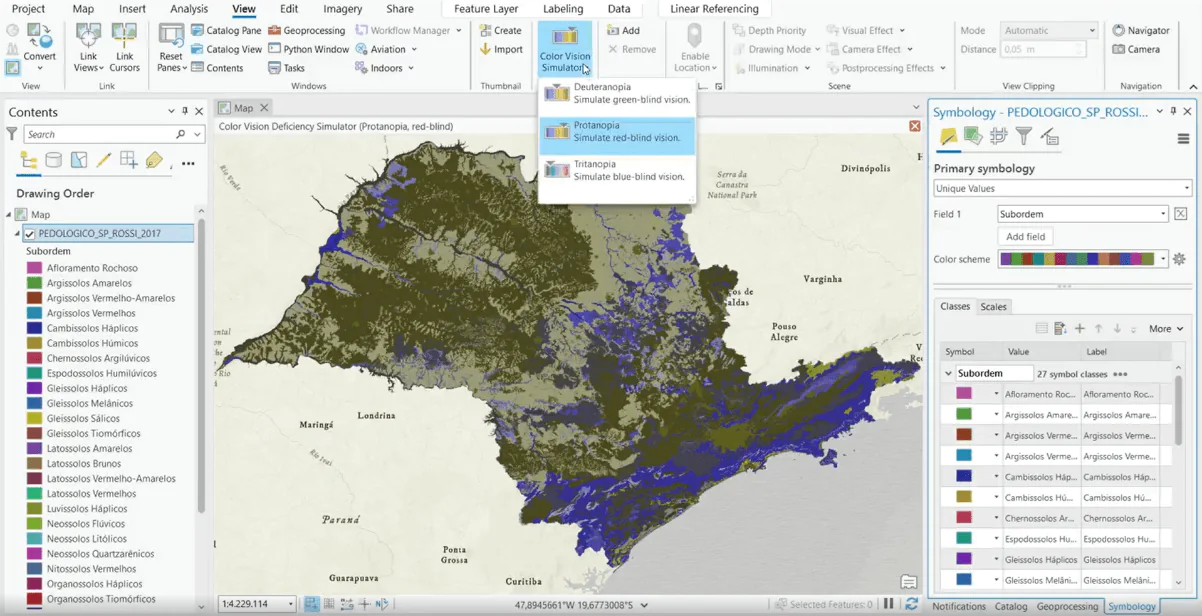Image resolution: width=1202 pixels, height=616 pixels.
Task: Click the Search box in Contents
Action: click(100, 134)
